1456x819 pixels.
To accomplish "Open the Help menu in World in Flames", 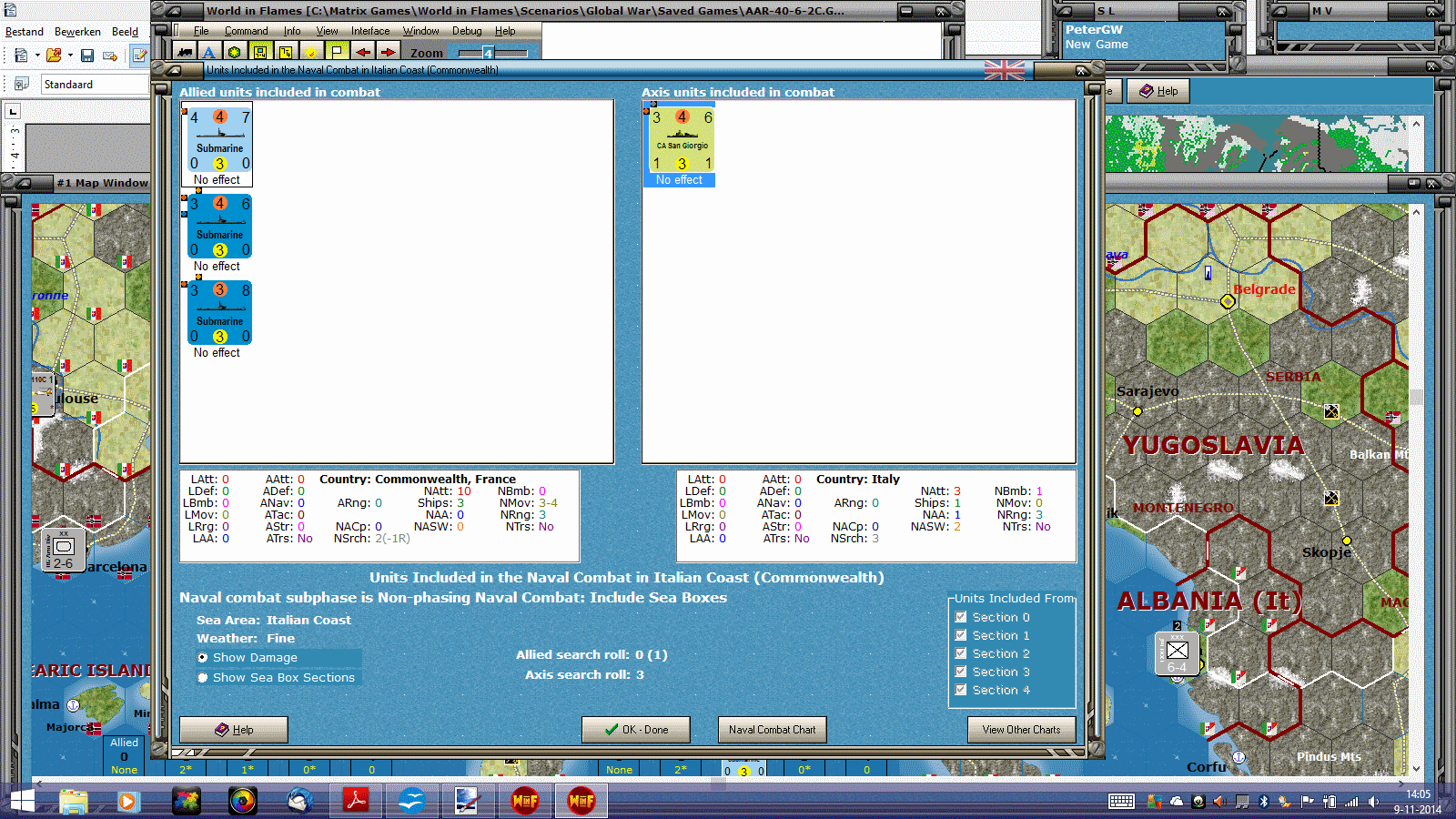I will (505, 31).
